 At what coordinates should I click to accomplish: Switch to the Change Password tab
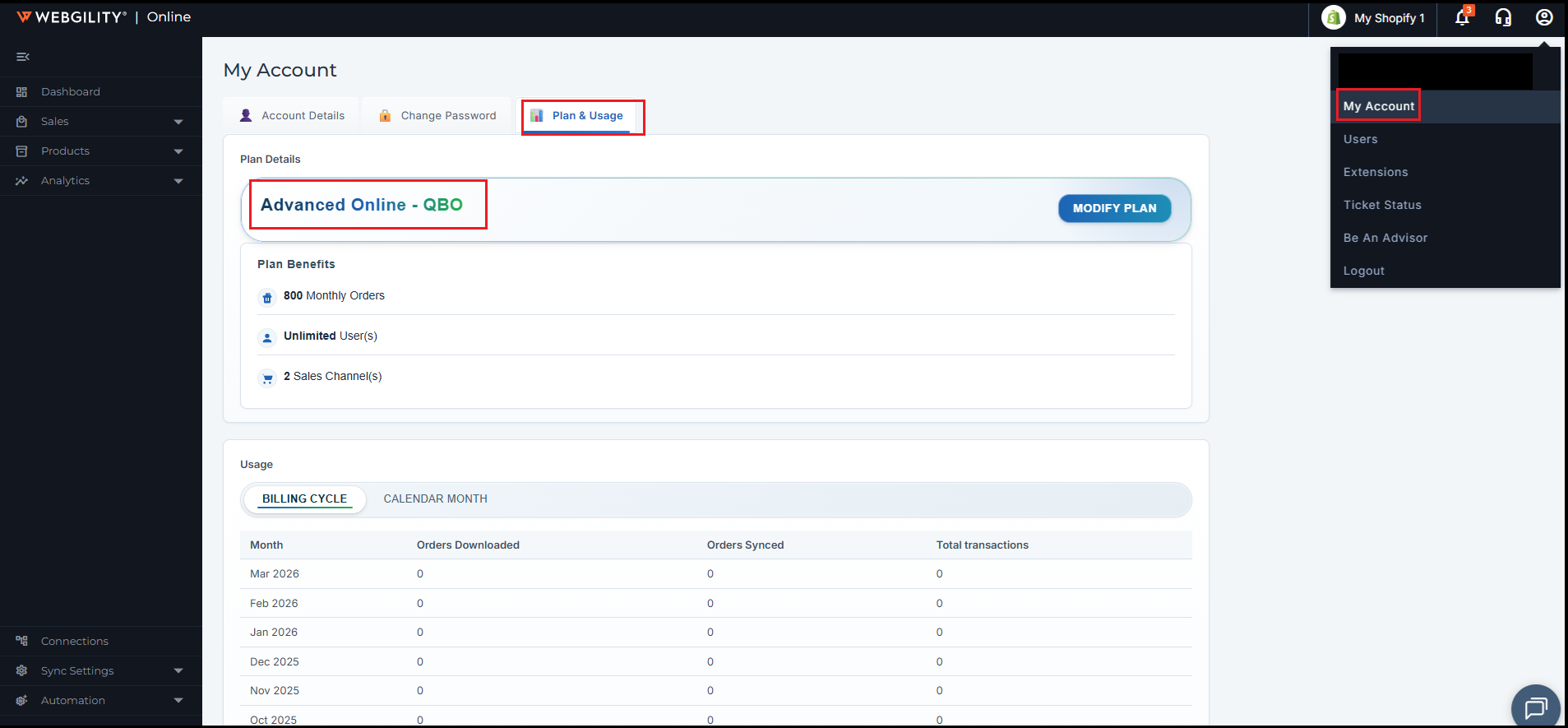(x=437, y=115)
